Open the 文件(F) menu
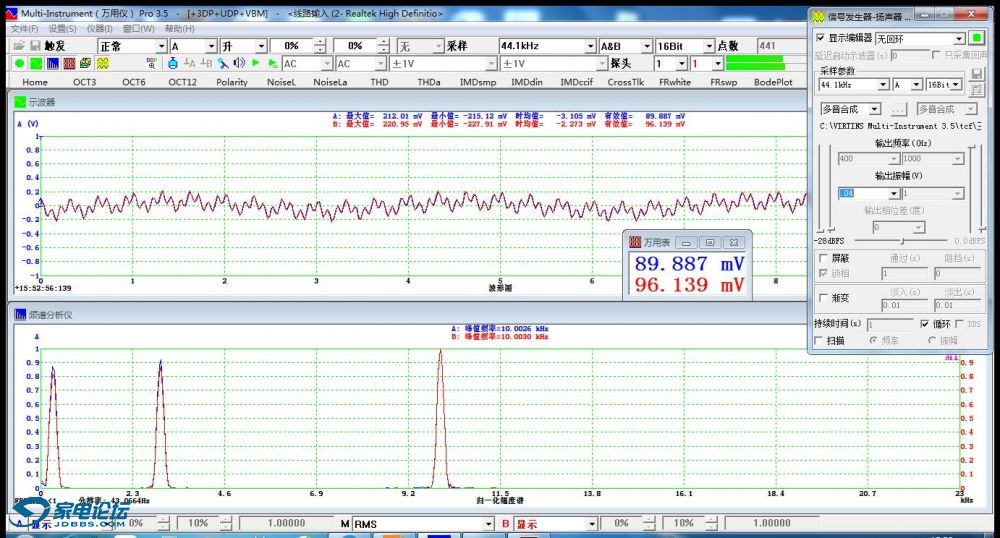The height and width of the screenshot is (538, 1000). pos(24,29)
